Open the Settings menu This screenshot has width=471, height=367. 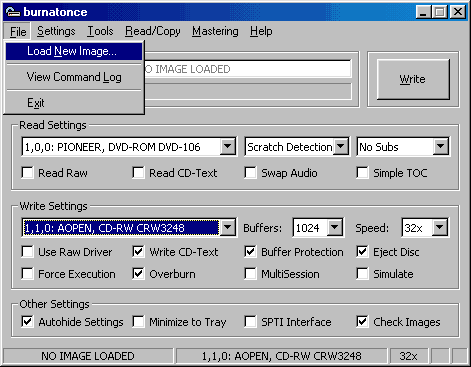coord(56,31)
